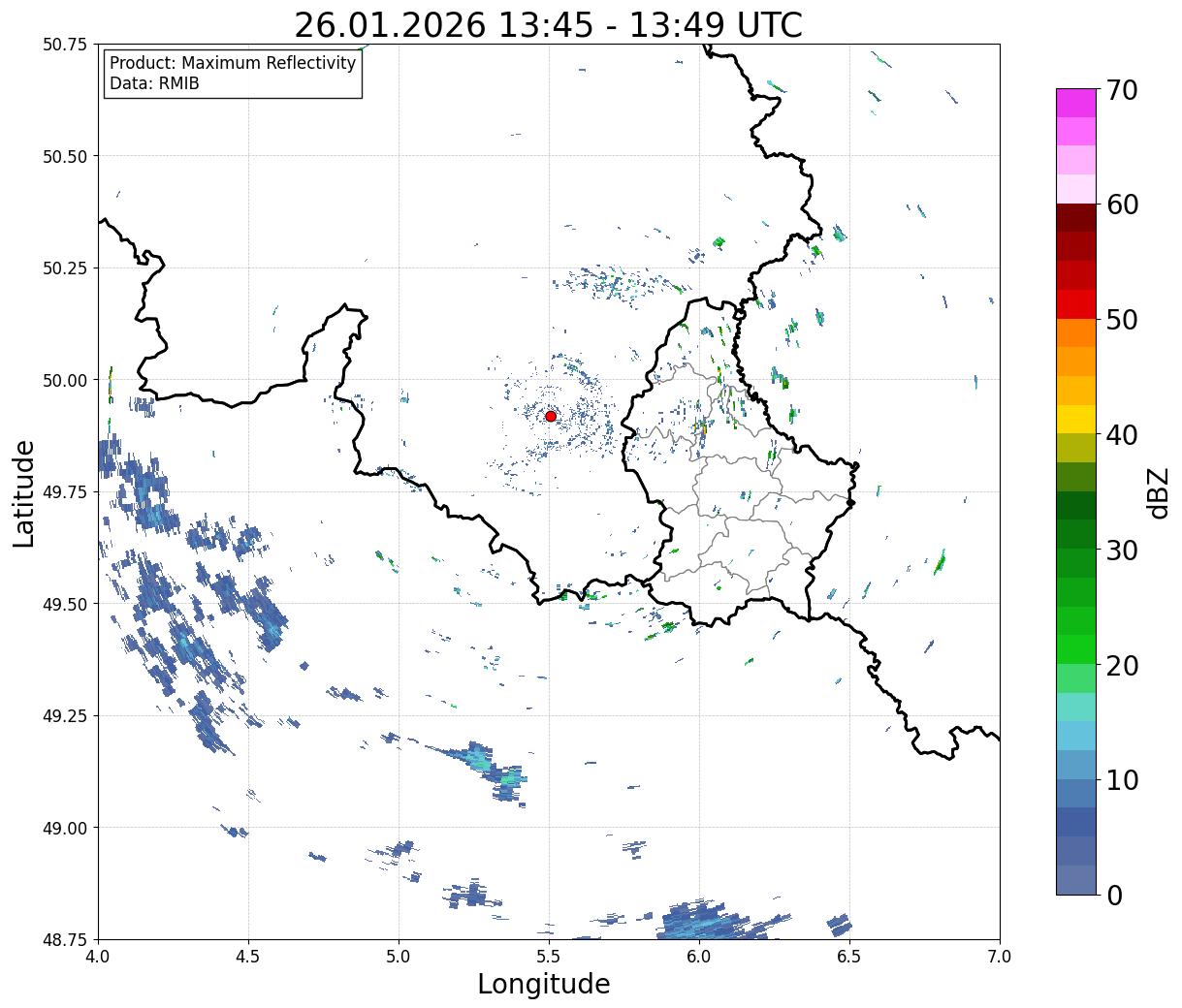Click the 50 colorbar tick label
The image size is (1182, 1008).
click(1122, 320)
